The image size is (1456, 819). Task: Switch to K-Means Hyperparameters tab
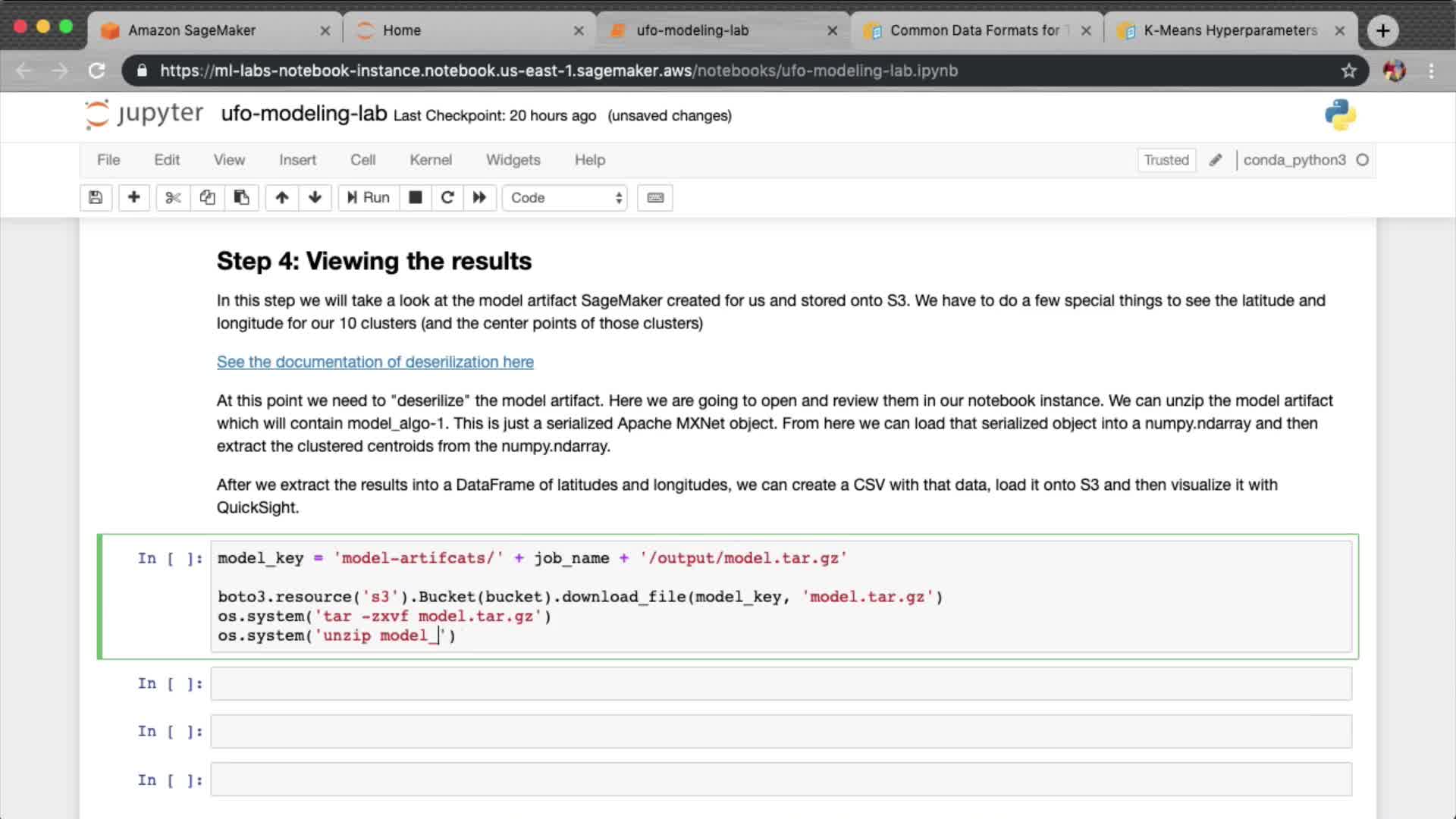tap(1229, 30)
